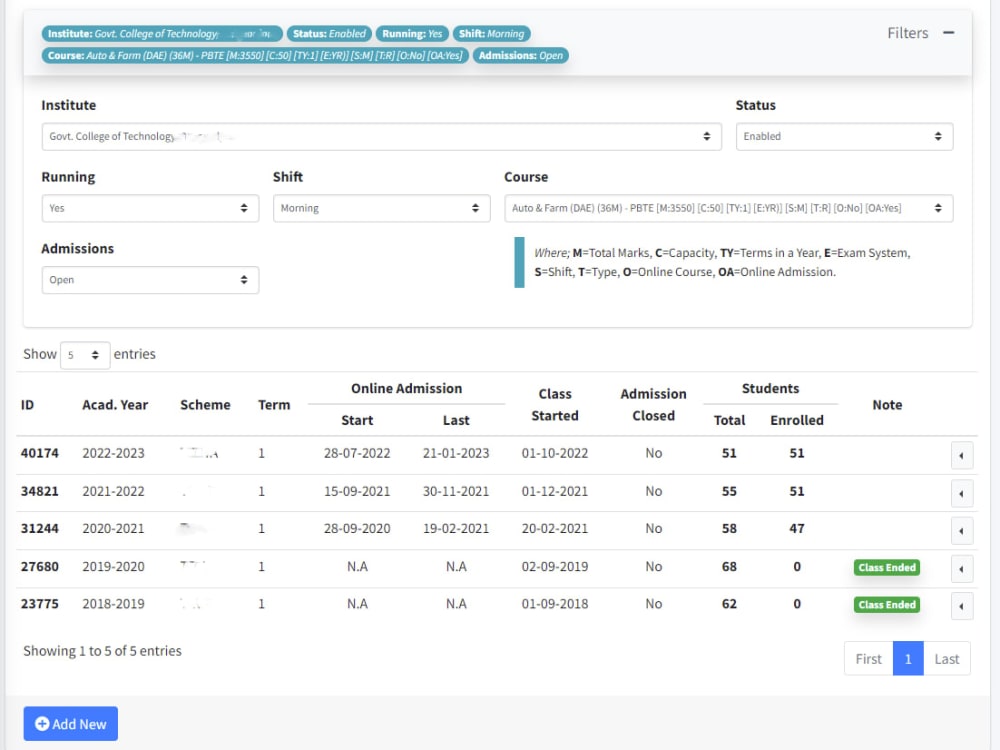Open row actions arrow for ID 31244
The image size is (1000, 750).
click(961, 531)
